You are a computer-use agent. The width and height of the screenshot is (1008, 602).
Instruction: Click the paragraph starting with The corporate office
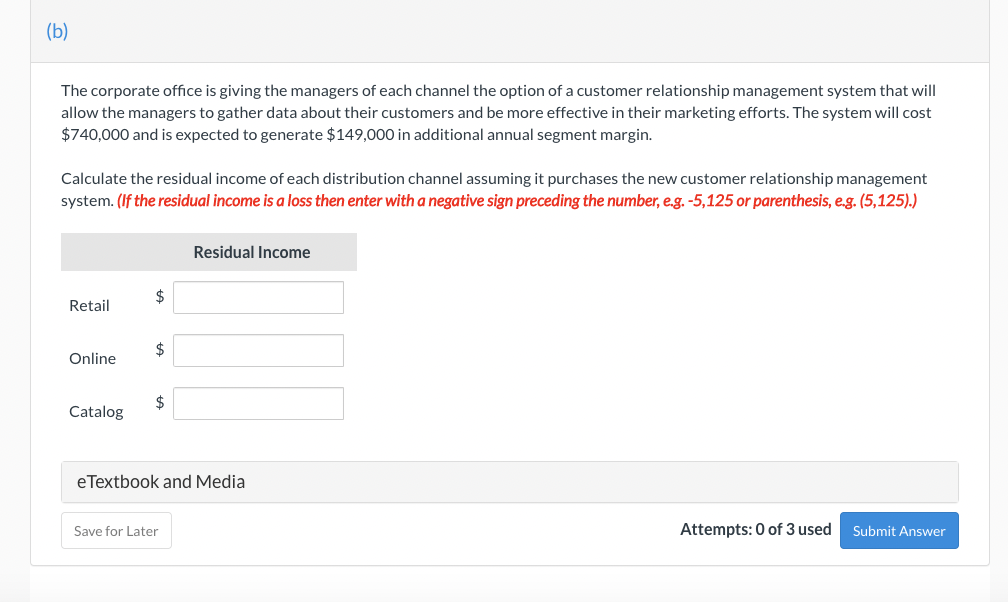click(x=498, y=112)
